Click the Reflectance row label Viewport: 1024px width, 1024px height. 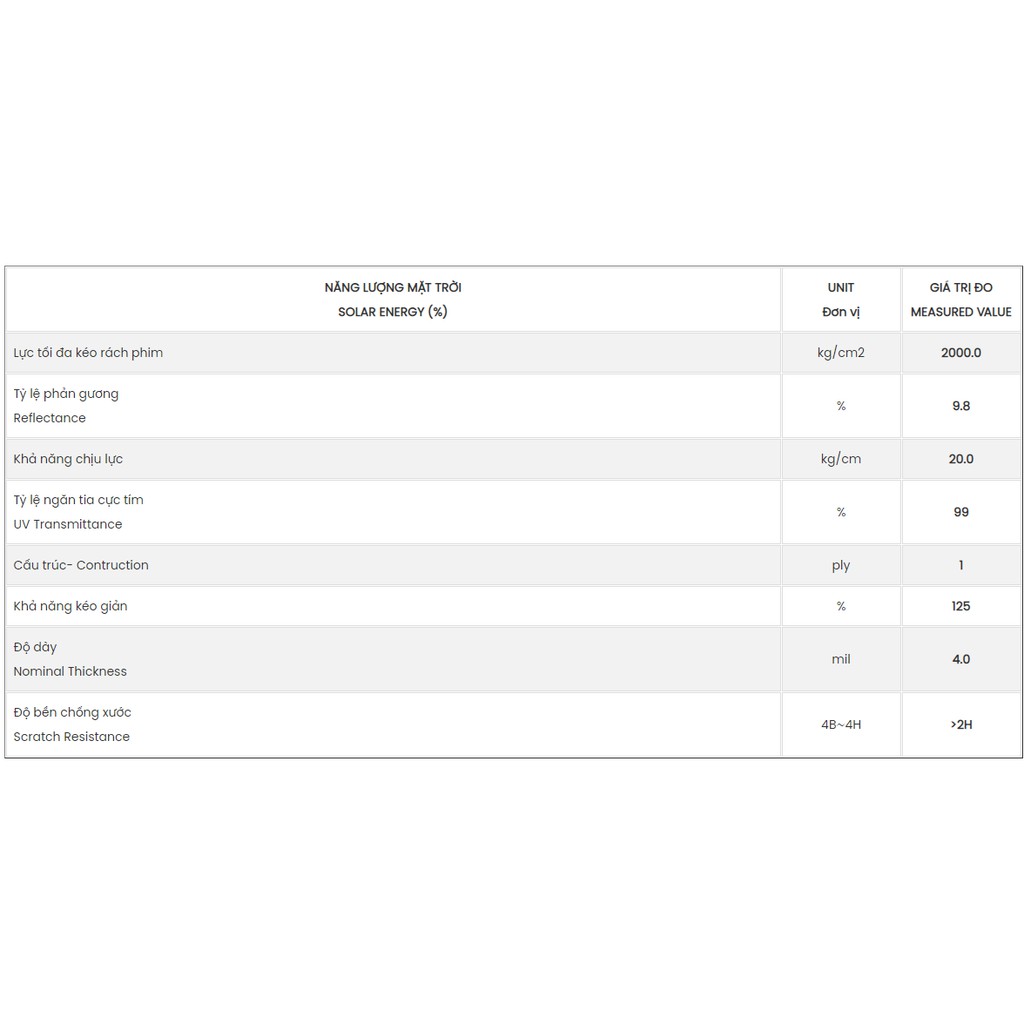click(50, 418)
